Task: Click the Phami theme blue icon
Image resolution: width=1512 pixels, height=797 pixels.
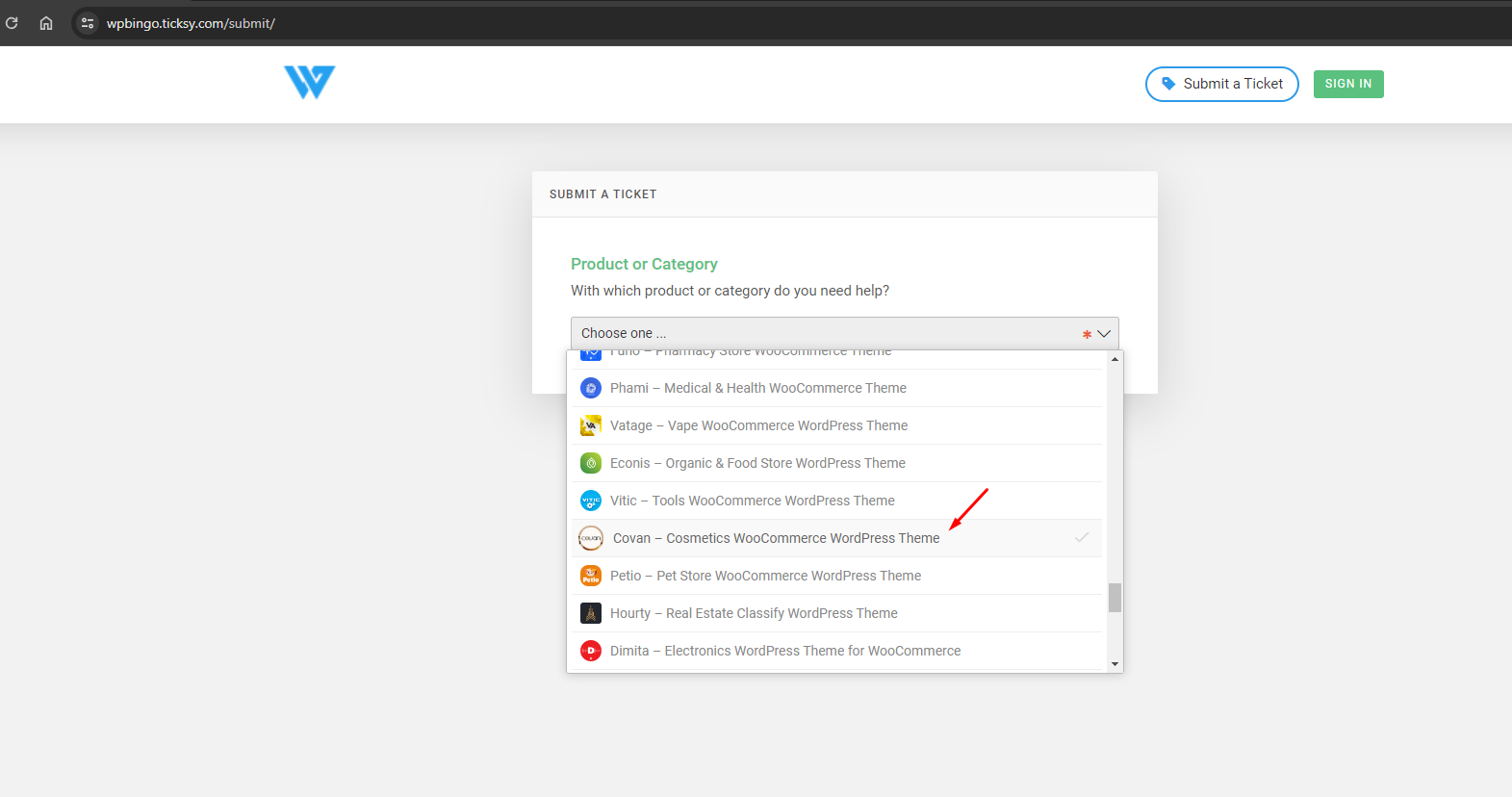Action: click(x=591, y=388)
